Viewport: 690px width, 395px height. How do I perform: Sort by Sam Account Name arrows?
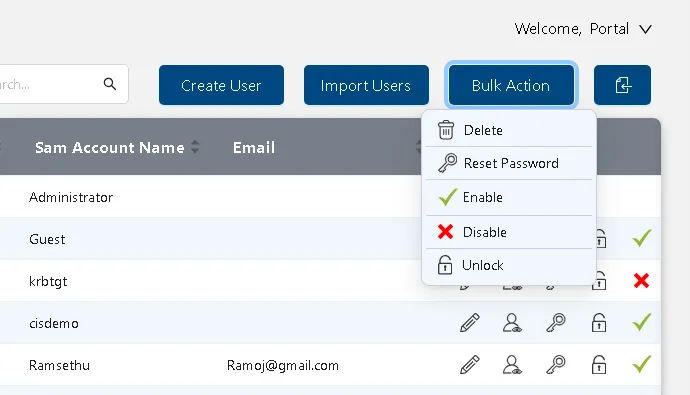[195, 147]
